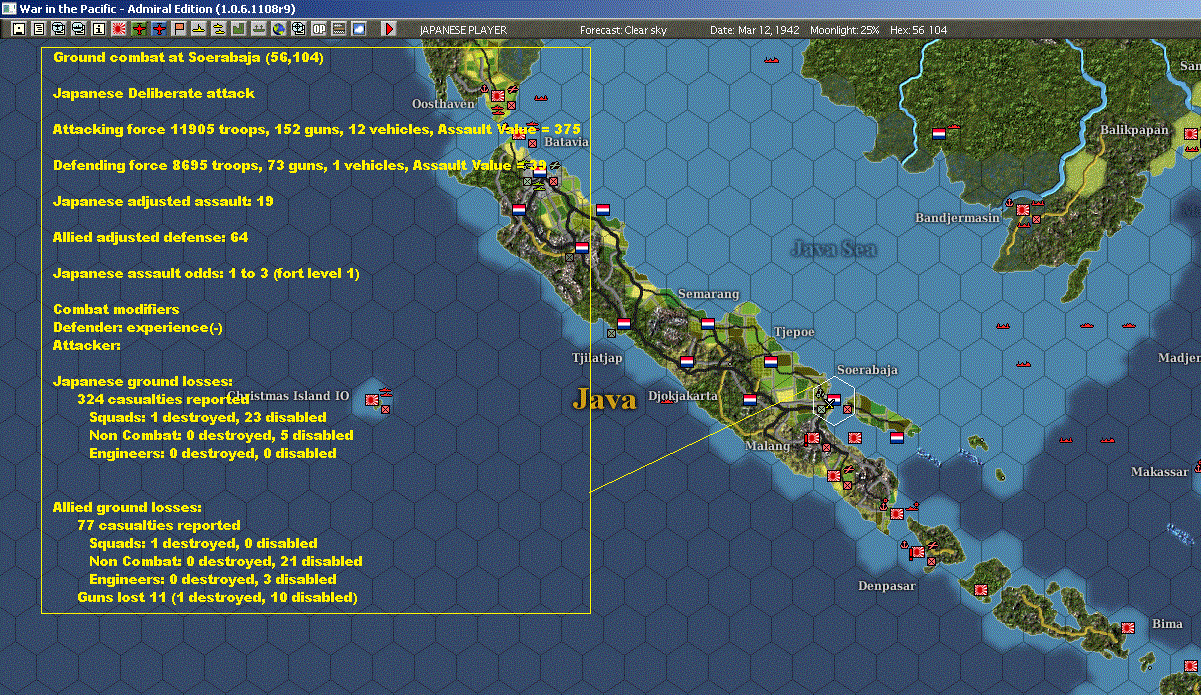Click the Japanese rising sun toolbar icon

click(x=118, y=30)
